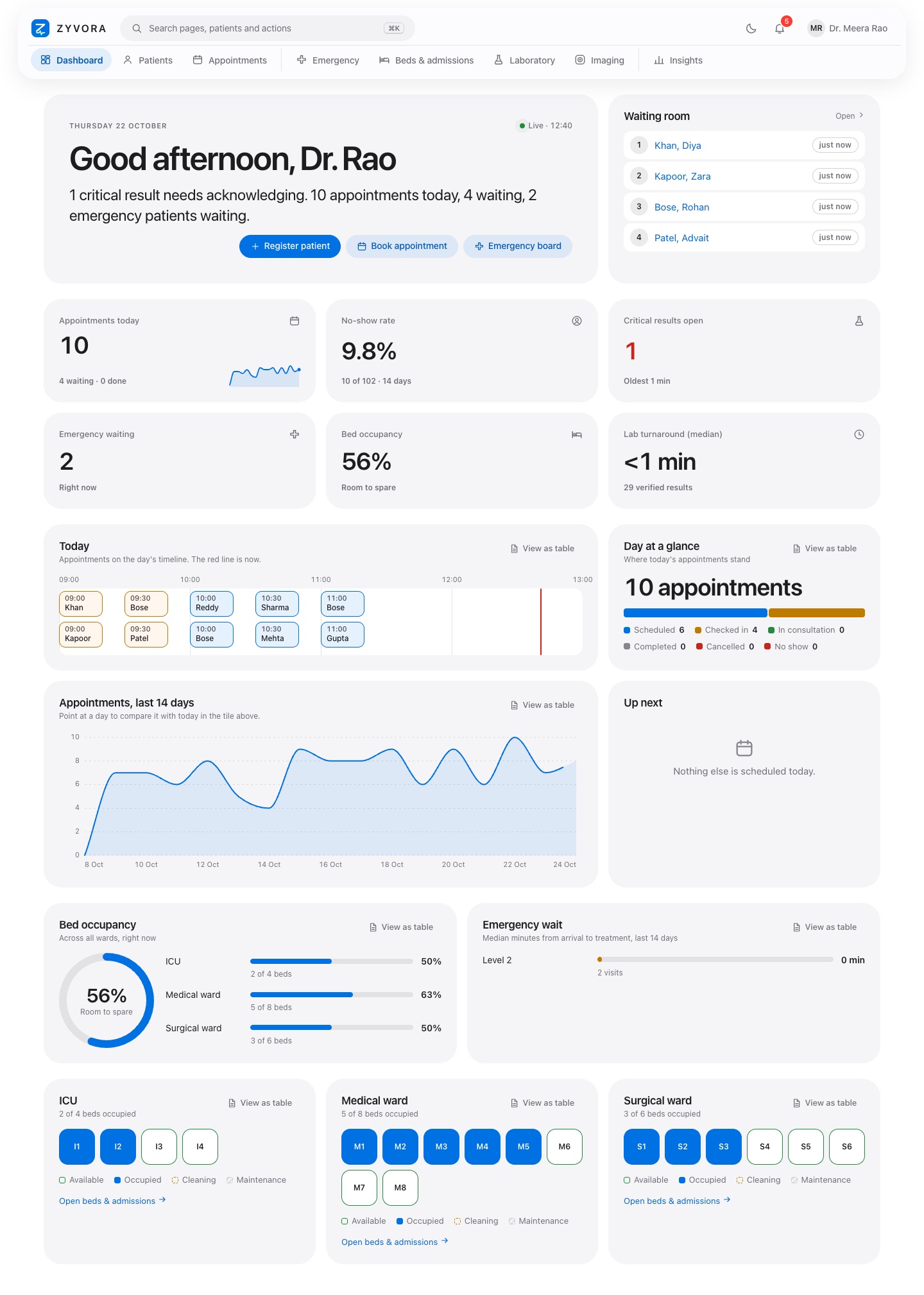Click cross icon in Emergency waiting card
This screenshot has width=924, height=1295.
point(295,434)
